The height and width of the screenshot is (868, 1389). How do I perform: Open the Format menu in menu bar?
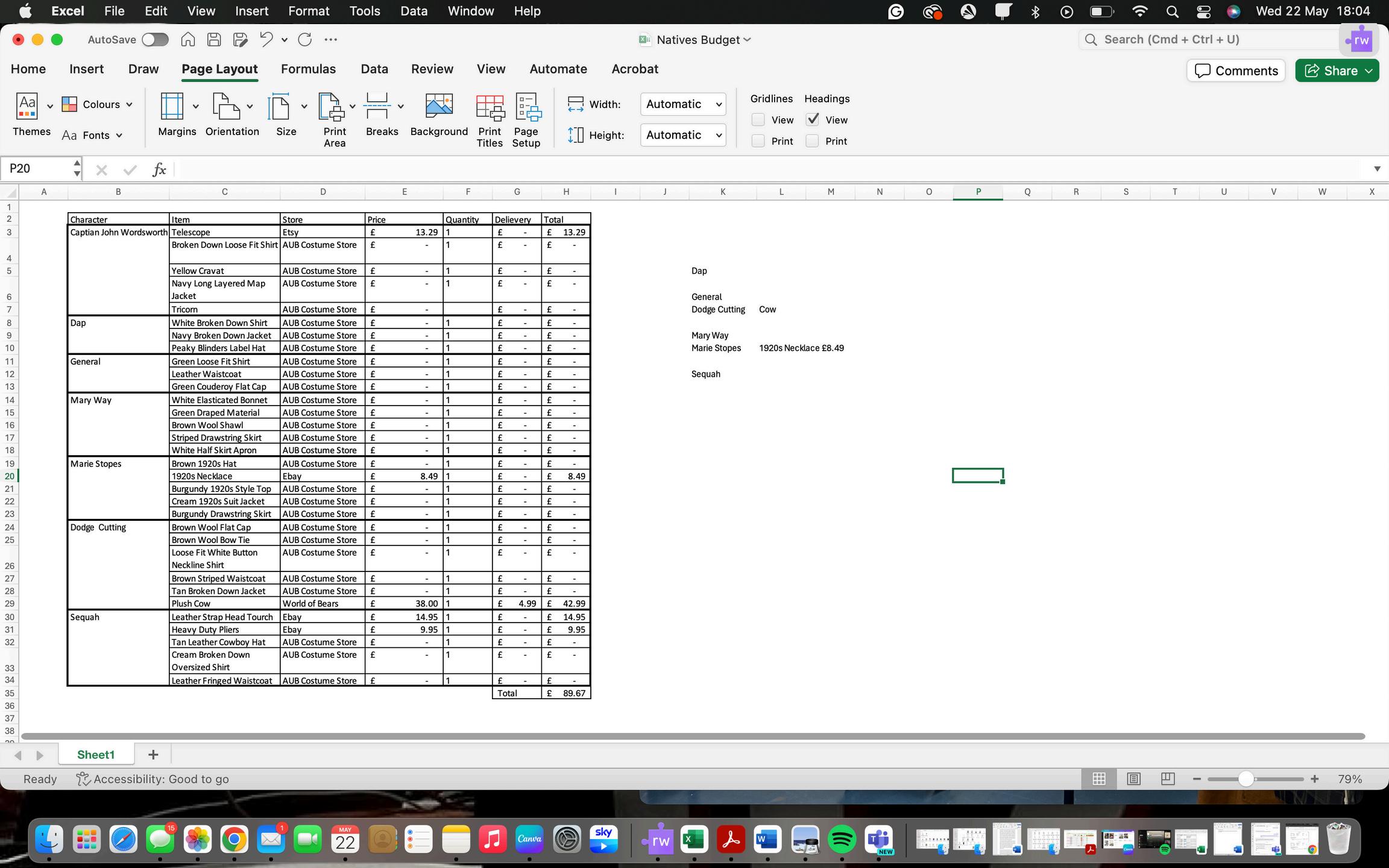tap(309, 11)
